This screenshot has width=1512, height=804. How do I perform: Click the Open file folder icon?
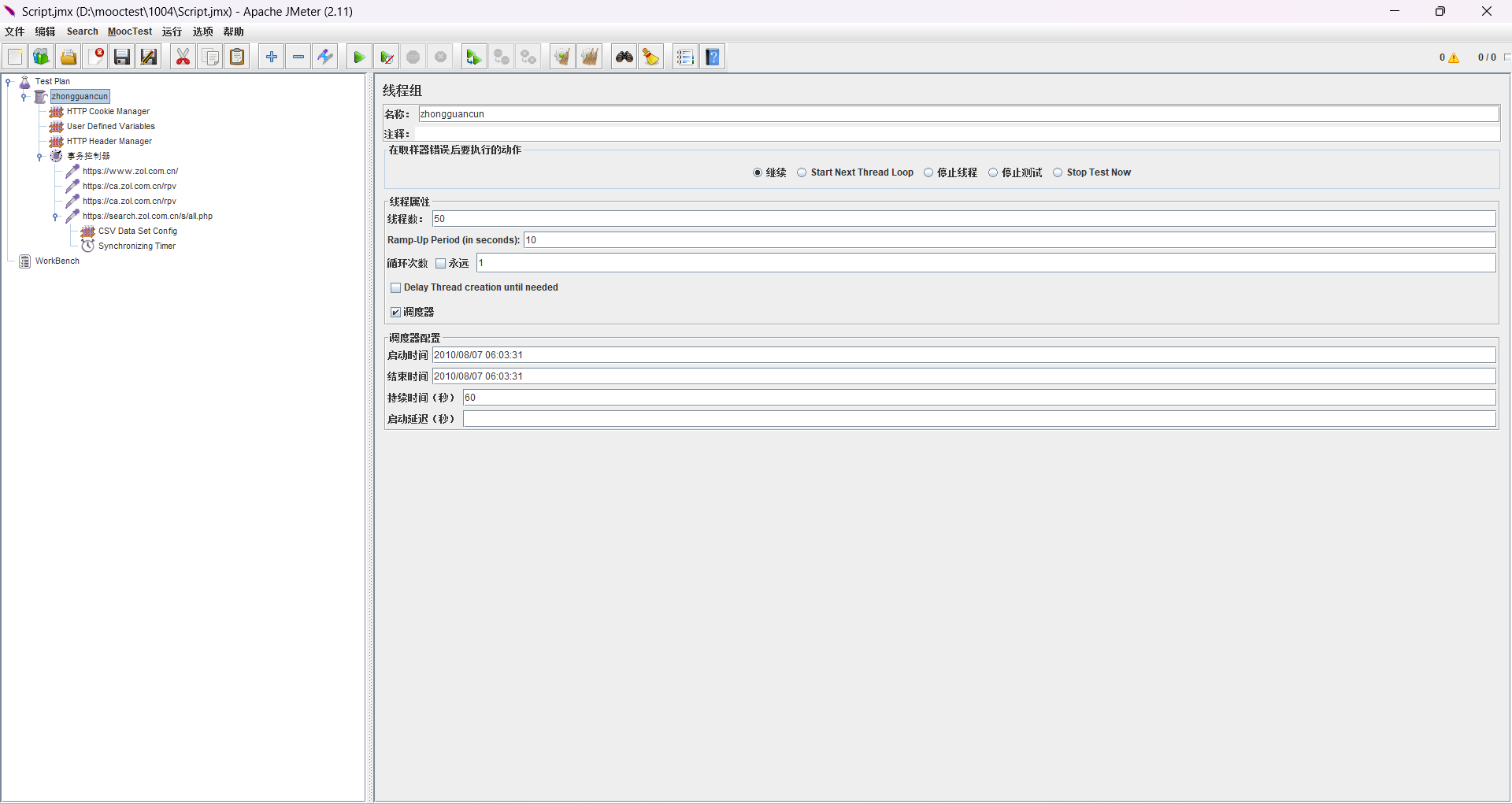(69, 57)
